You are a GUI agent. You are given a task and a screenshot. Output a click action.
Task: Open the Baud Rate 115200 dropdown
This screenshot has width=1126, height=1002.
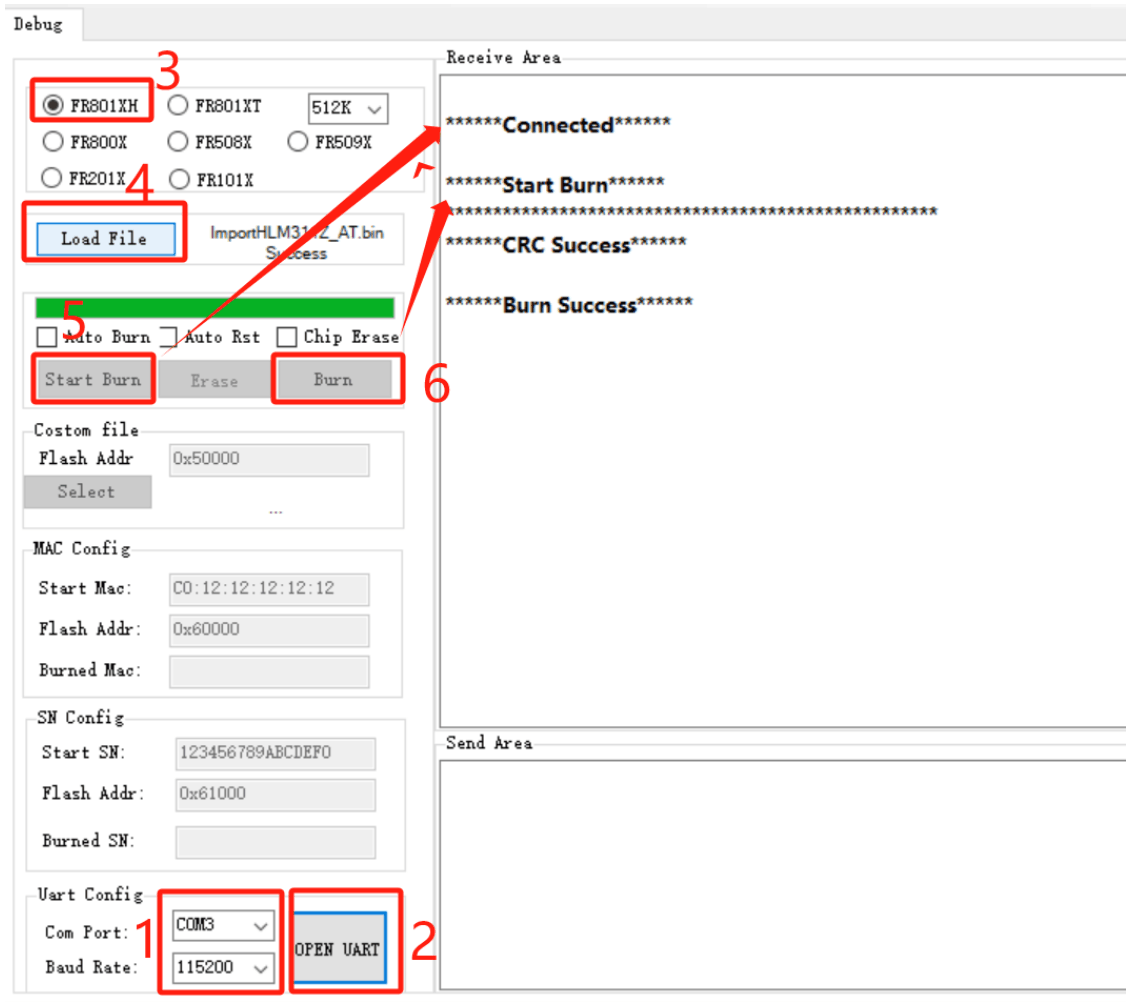pyautogui.click(x=222, y=967)
